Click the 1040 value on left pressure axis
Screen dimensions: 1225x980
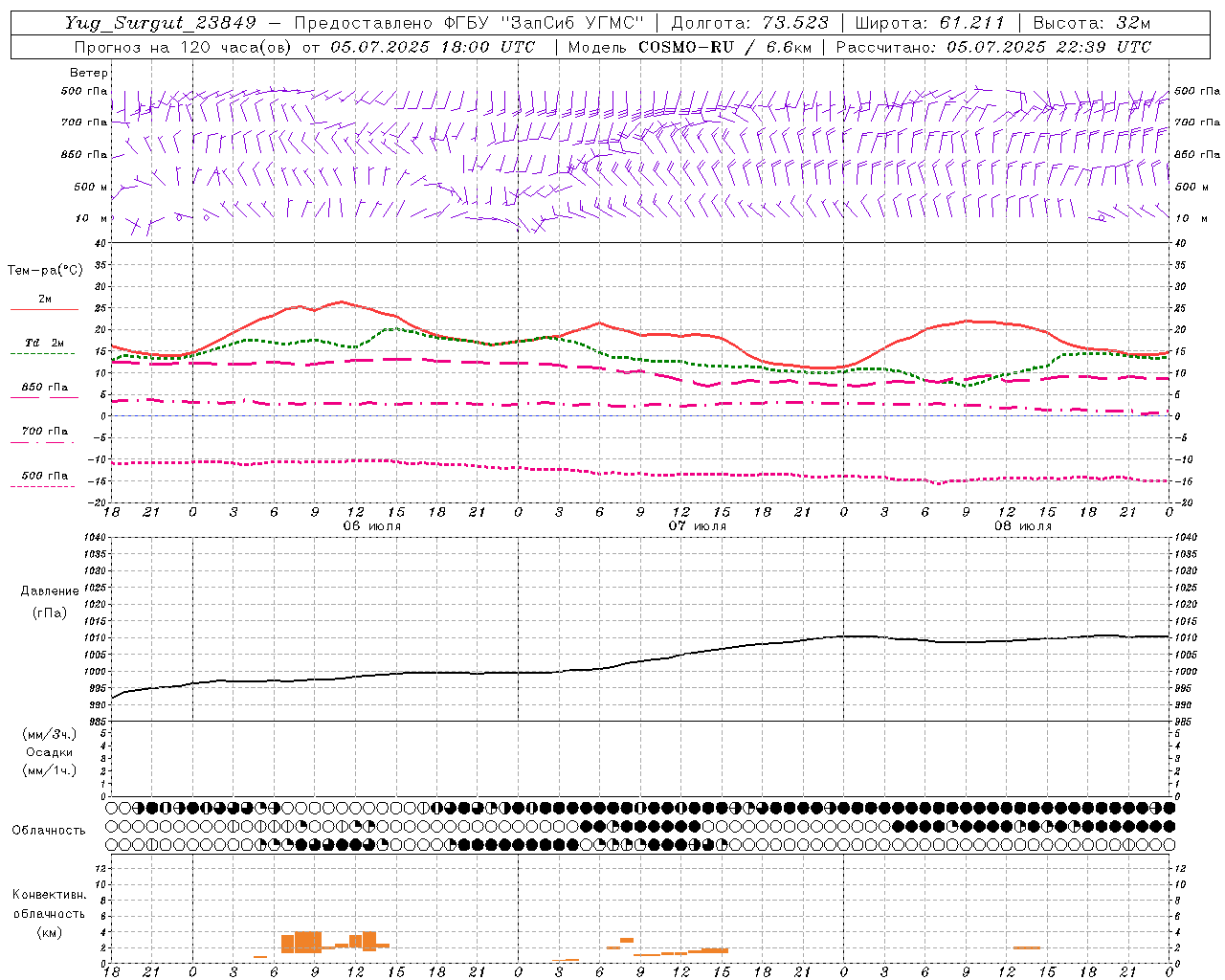(94, 538)
